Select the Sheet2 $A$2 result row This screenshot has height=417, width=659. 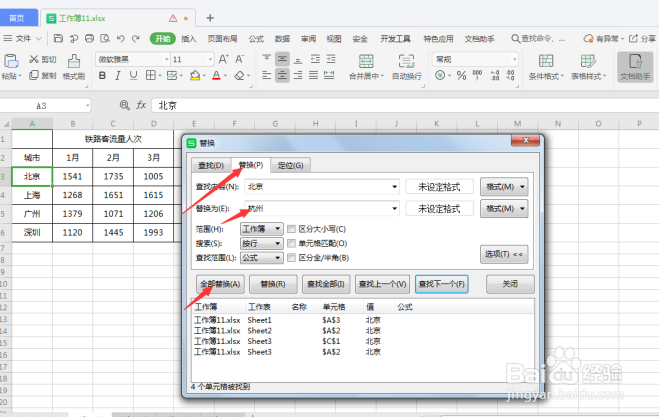click(362, 331)
